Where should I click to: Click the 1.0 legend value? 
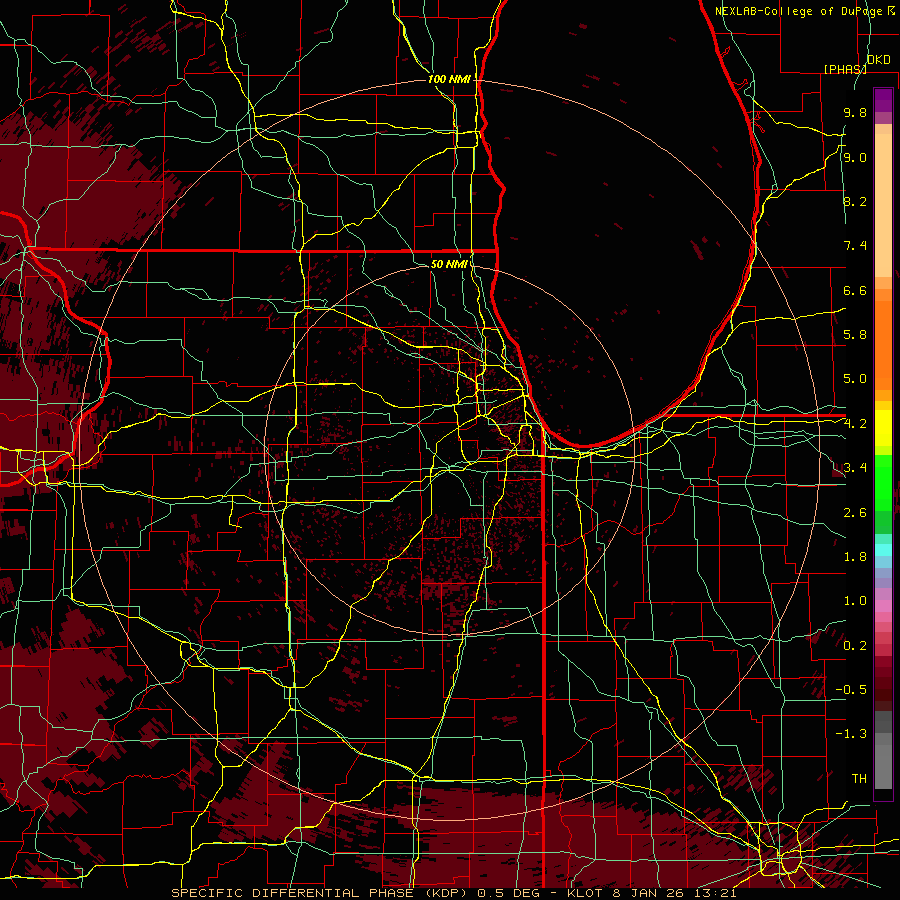(x=855, y=601)
